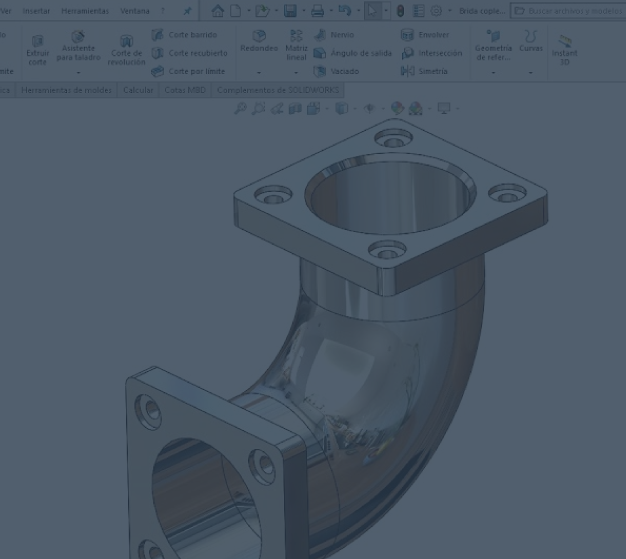Click the pin icon beside the menu bar

point(187,11)
